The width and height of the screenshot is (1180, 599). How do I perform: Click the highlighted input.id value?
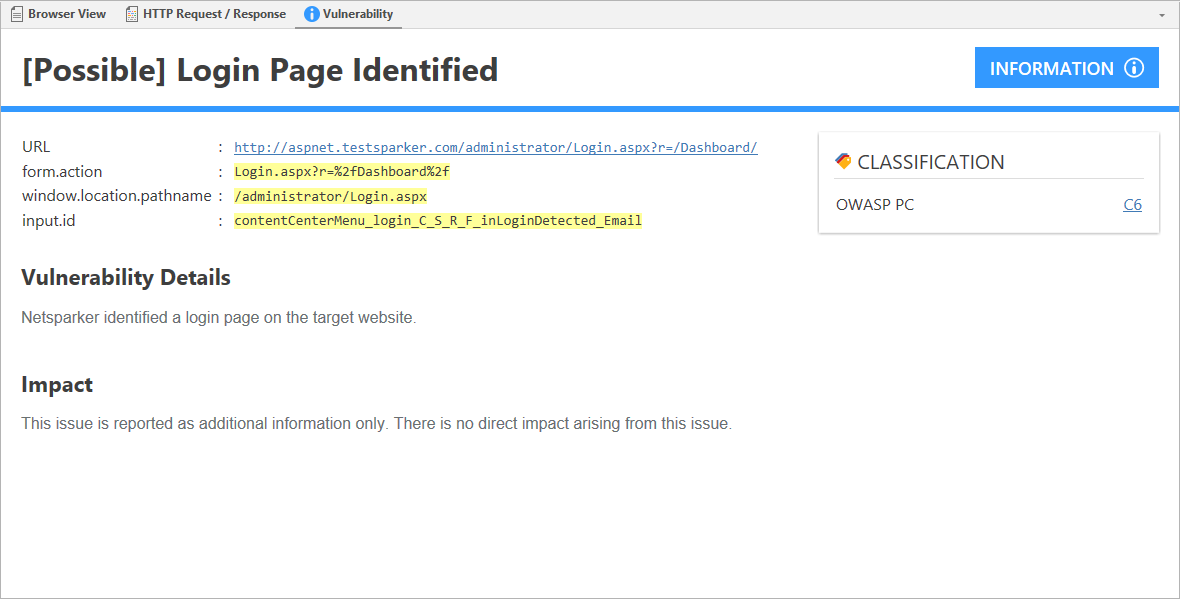(x=437, y=220)
